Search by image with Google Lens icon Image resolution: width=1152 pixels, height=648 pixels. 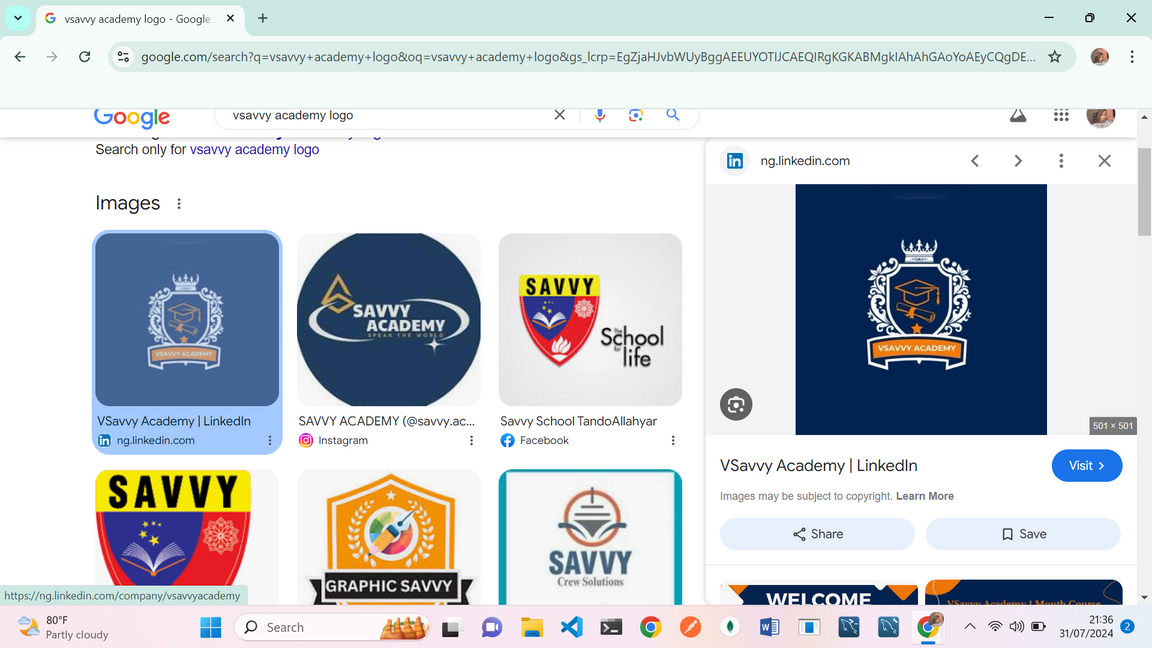pos(636,115)
